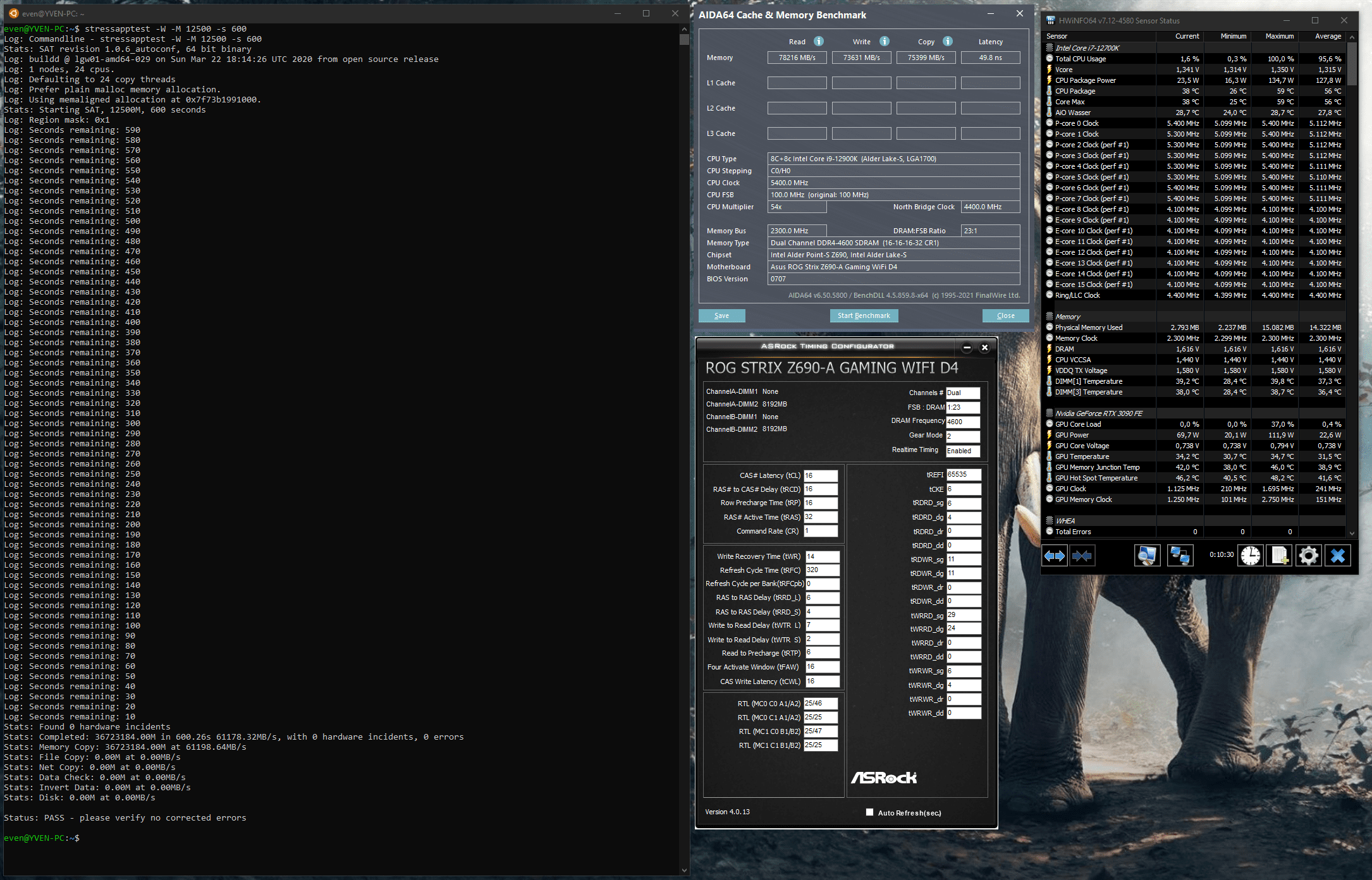
Task: Click the tWRRD_sg value field showing 29
Action: click(x=963, y=614)
